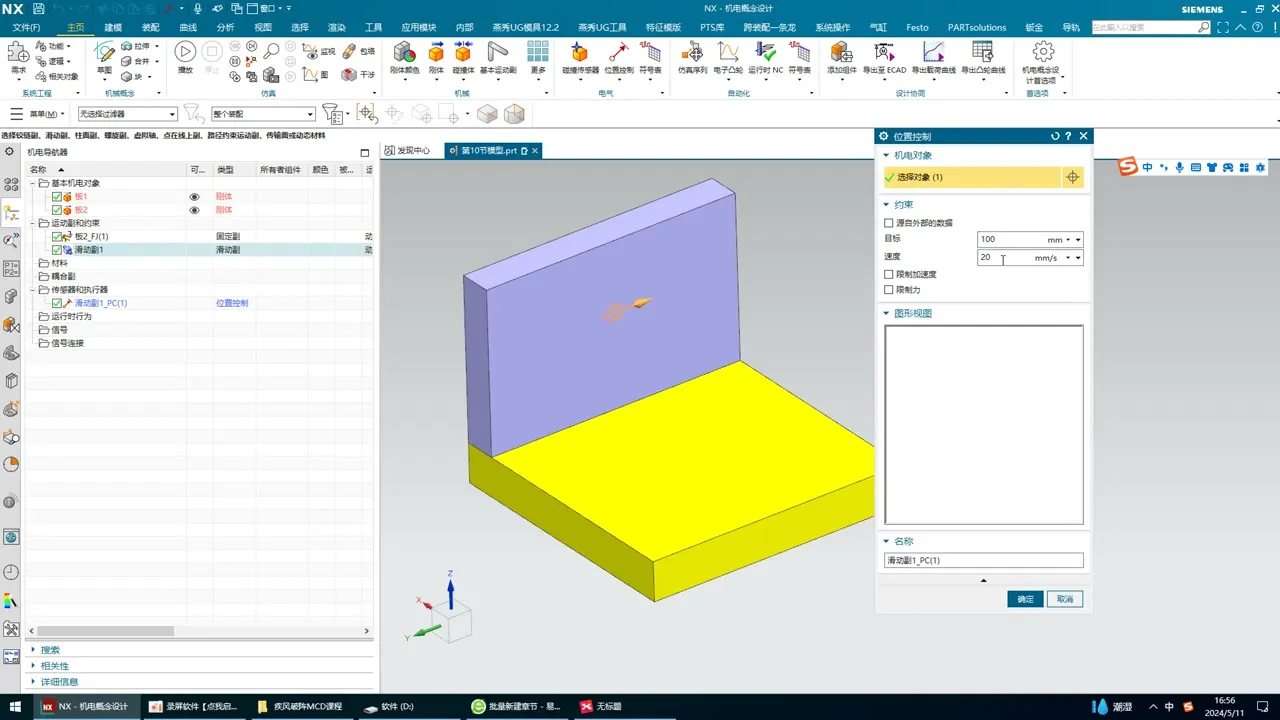Select the 刚体 rigid body tool

[436, 53]
